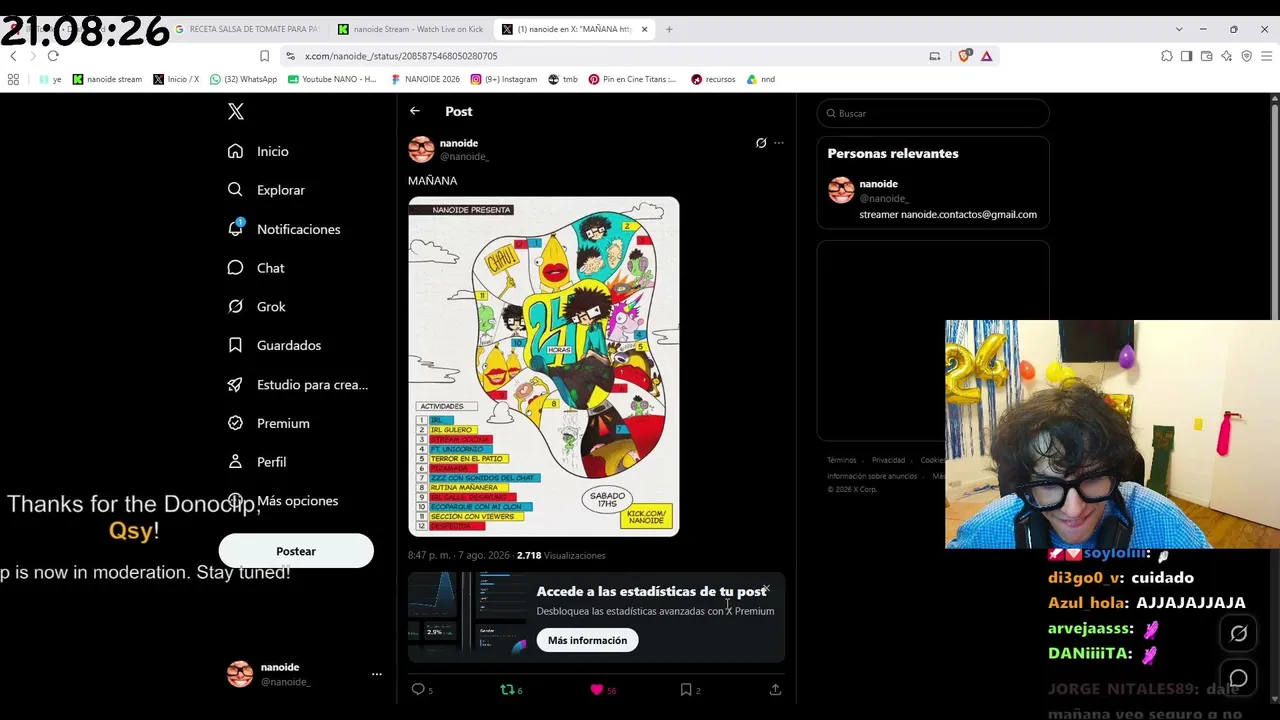Open the Leo AI sparkle icon
Viewport: 1280px width, 720px height.
tap(1226, 56)
